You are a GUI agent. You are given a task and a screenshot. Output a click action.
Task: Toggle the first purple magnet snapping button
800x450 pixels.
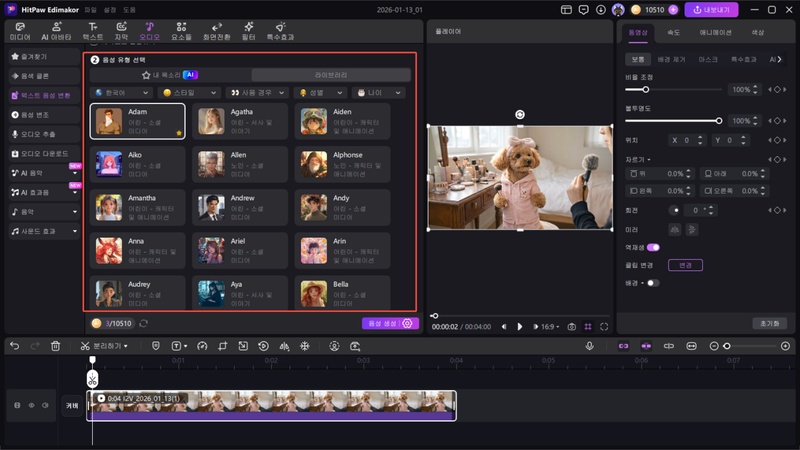click(x=623, y=346)
